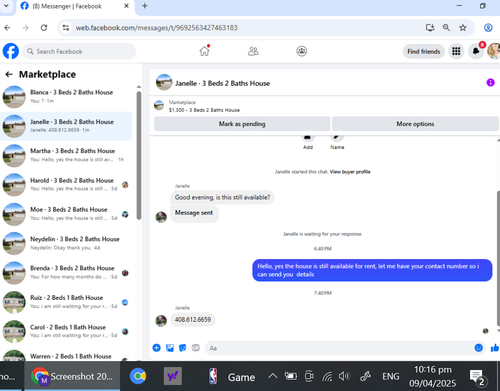Image resolution: width=500 pixels, height=391 pixels.
Task: Click the browser back arrow
Action: 7,28
